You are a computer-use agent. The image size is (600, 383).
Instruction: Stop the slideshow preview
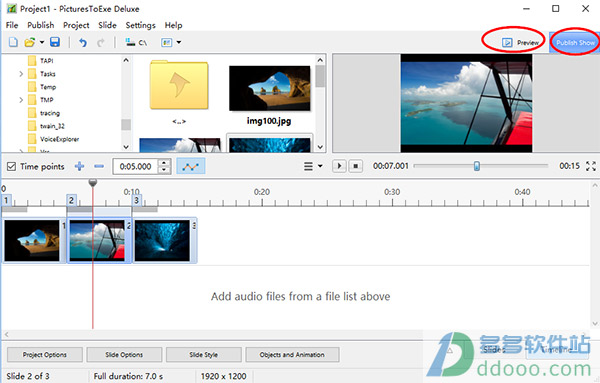click(x=355, y=166)
